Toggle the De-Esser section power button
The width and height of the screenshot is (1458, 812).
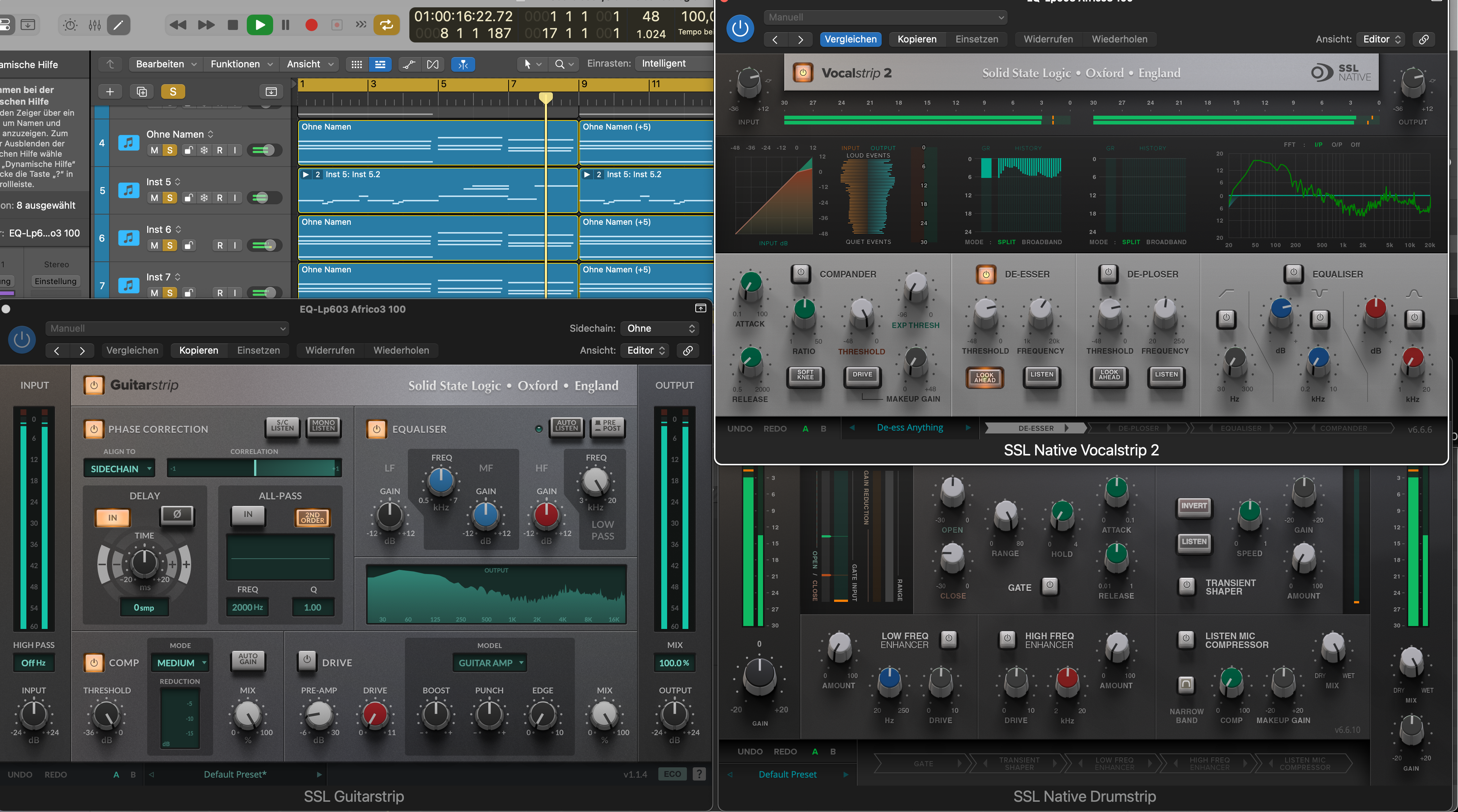click(985, 275)
